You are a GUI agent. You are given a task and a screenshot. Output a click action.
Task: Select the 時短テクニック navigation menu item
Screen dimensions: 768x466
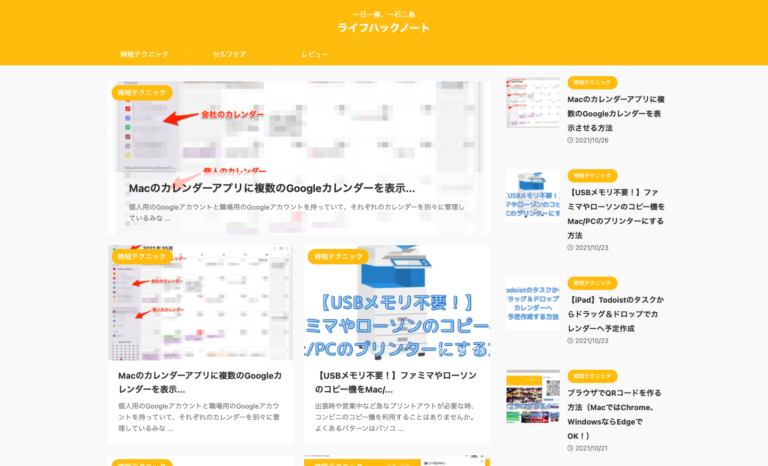pyautogui.click(x=144, y=54)
